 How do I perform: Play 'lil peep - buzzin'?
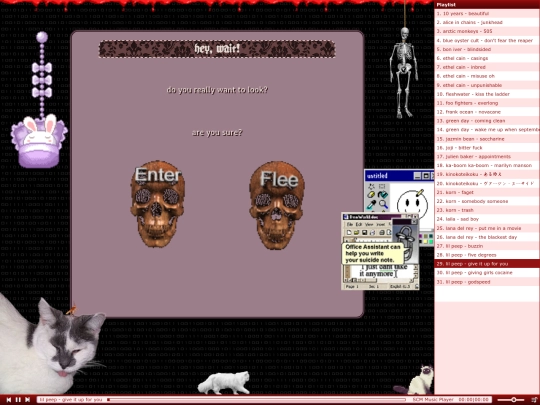(x=487, y=246)
